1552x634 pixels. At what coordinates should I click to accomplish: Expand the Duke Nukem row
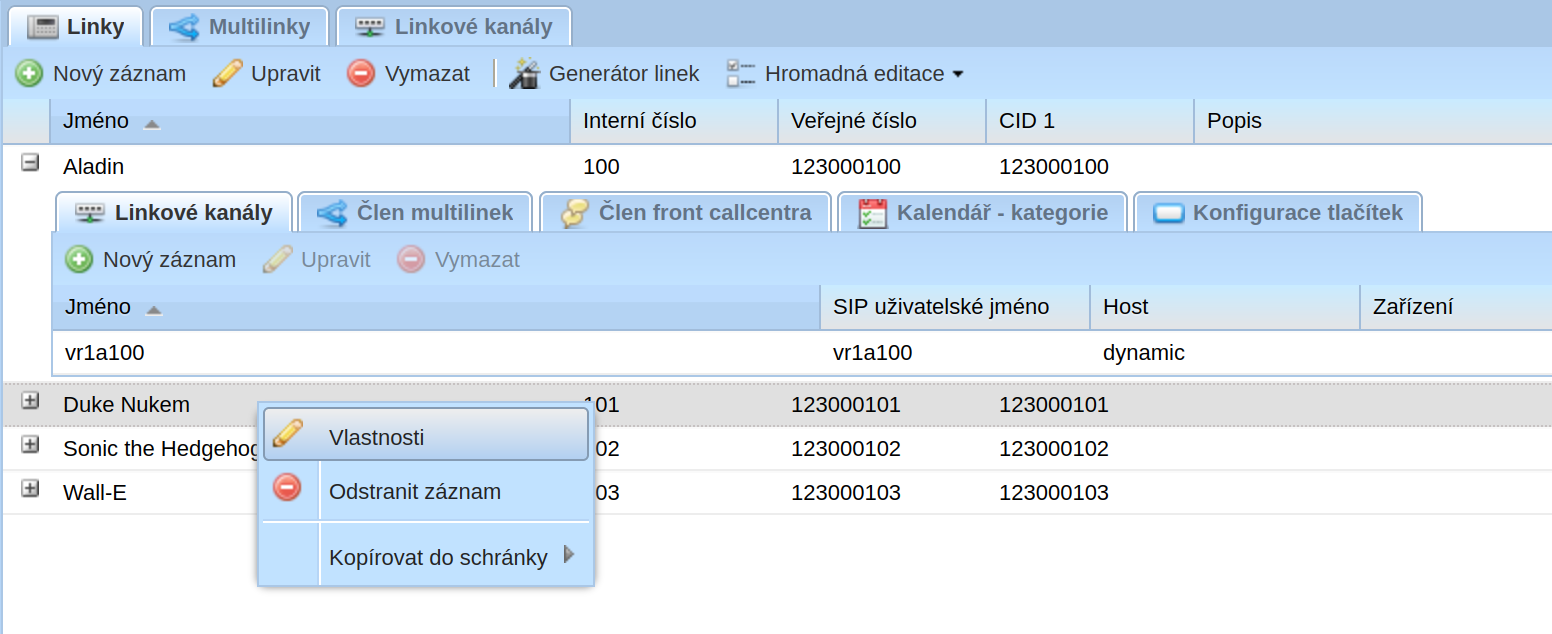[x=30, y=400]
